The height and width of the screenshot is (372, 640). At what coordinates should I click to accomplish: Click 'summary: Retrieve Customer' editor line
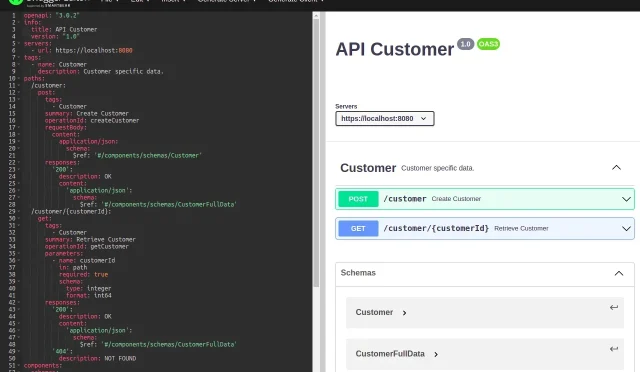coord(90,240)
